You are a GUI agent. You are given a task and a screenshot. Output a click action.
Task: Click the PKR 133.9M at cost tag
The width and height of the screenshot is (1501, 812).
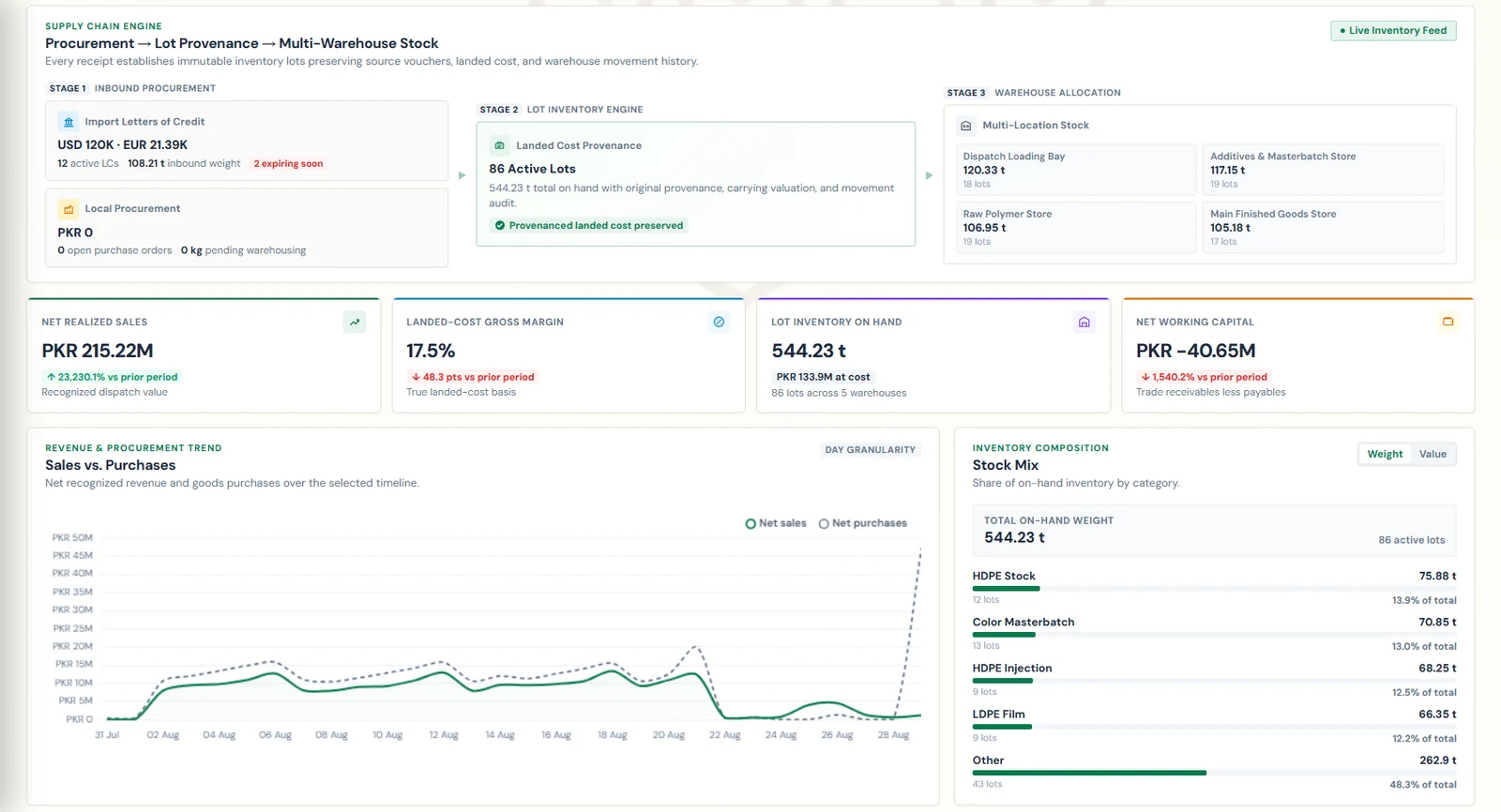point(823,377)
